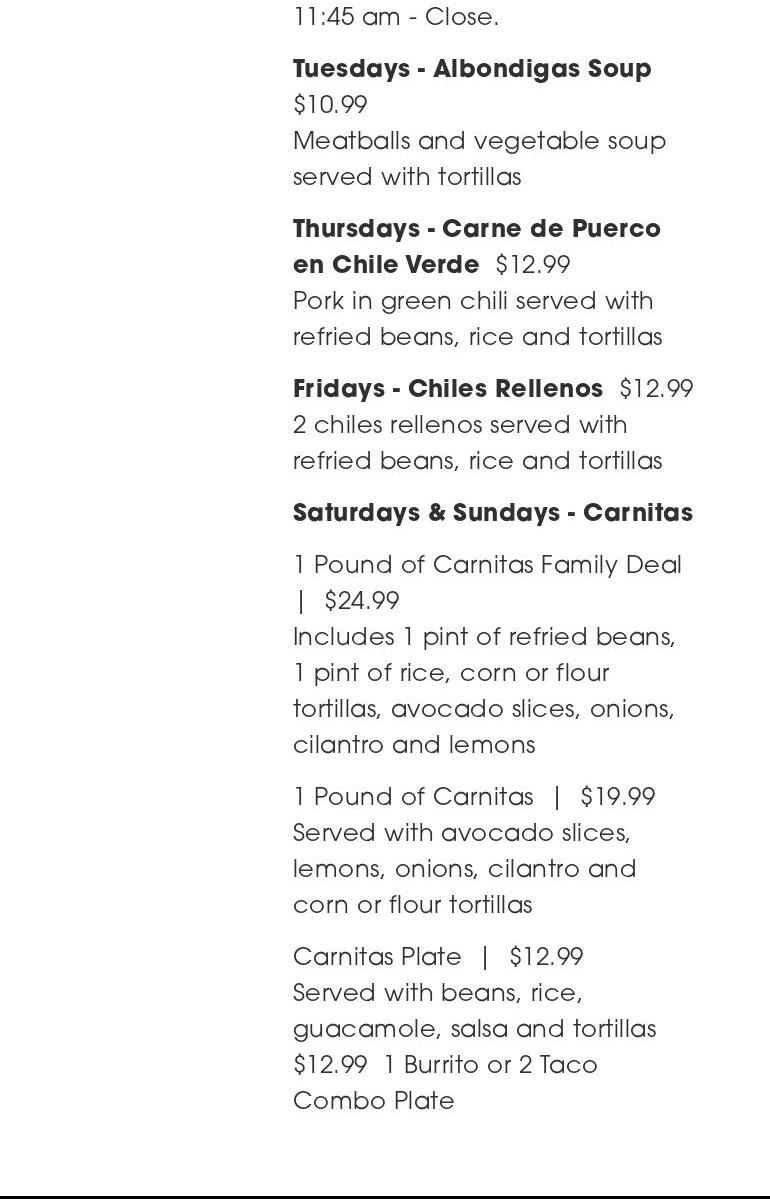Viewport: 770px width, 1199px height.
Task: Select the Carnitas Plate item
Action: 377,957
